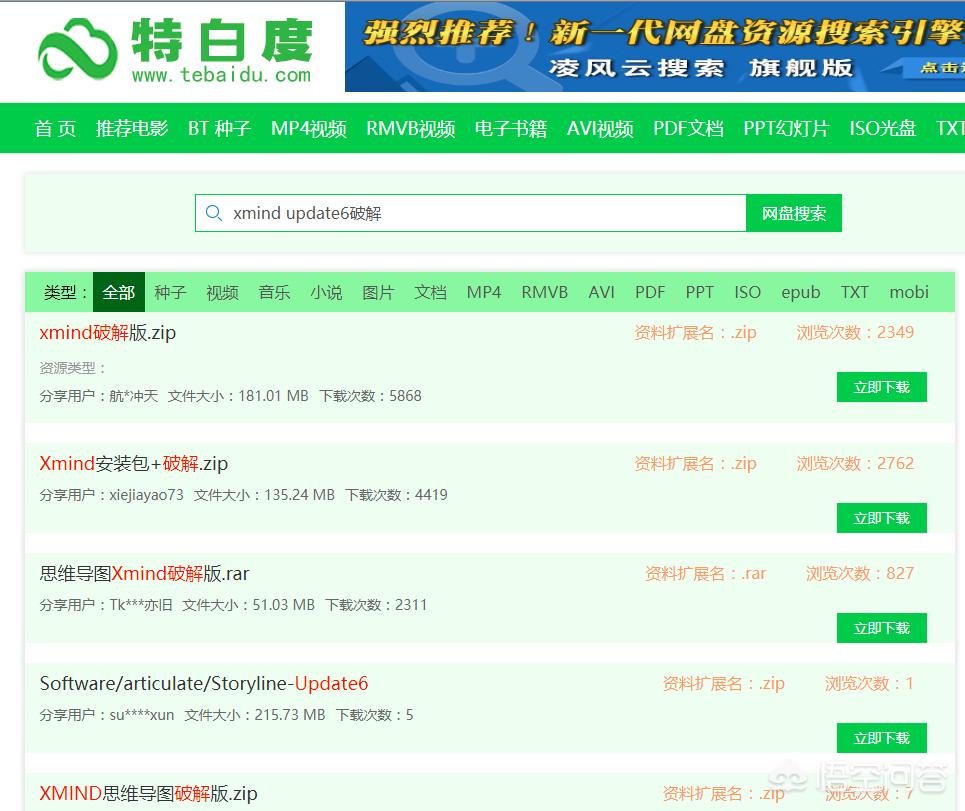The image size is (965, 811).
Task: Filter results by 文档 type
Action: coord(430,292)
